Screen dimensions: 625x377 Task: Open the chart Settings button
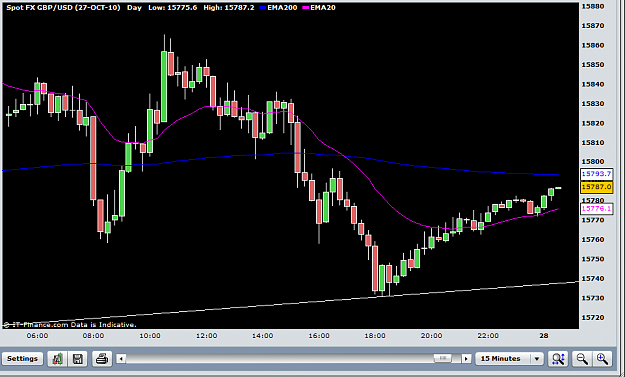coord(22,359)
